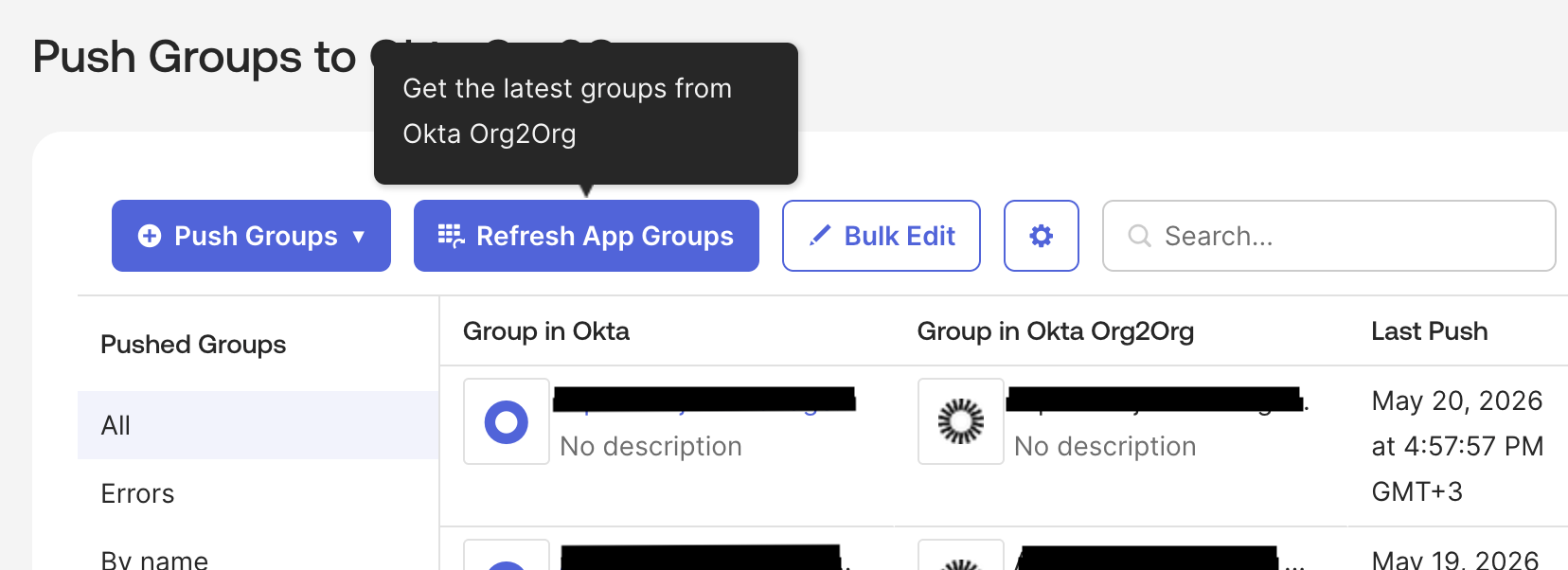The height and width of the screenshot is (570, 1568).
Task: Select the By name filter in sidebar
Action: 154,560
